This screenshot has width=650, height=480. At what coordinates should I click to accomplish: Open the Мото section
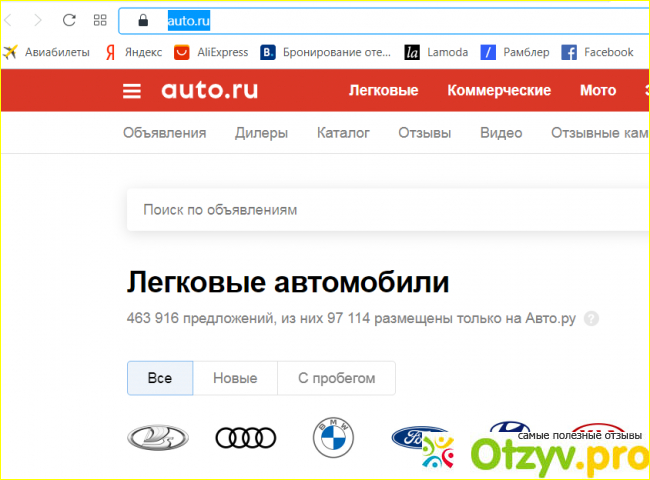[x=598, y=90]
